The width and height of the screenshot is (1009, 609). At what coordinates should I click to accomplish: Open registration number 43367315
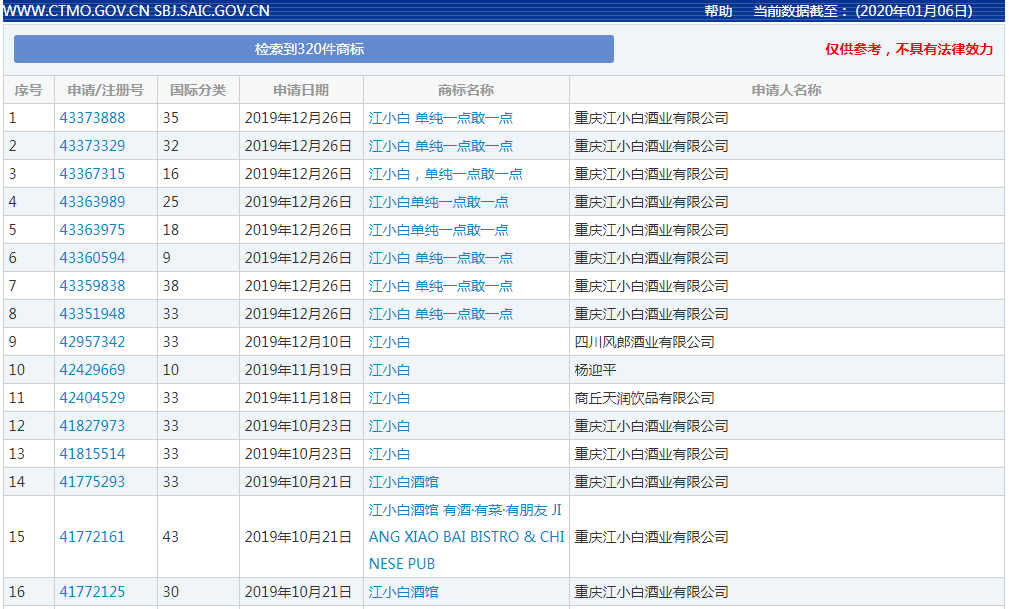point(92,174)
